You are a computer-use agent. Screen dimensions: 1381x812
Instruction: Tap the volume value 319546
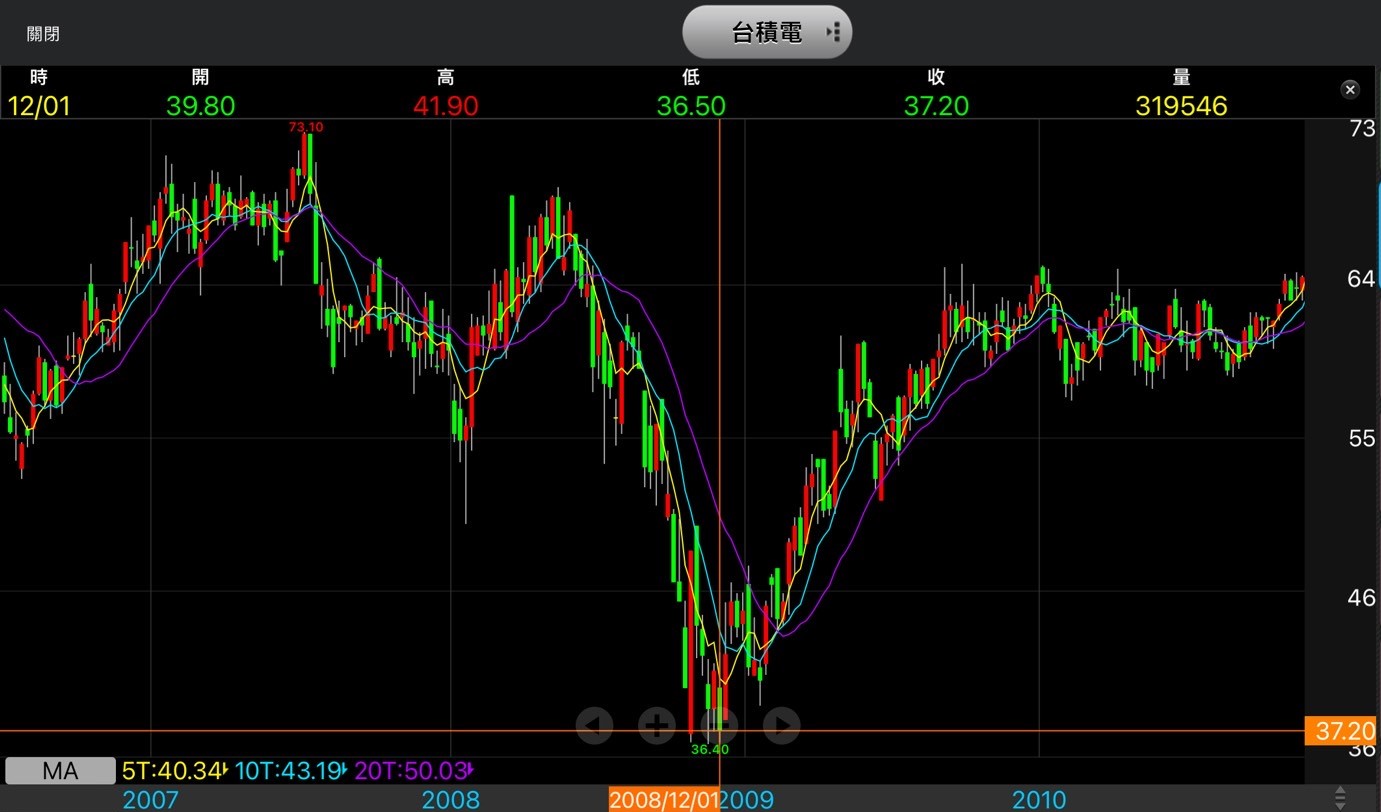[x=1182, y=106]
